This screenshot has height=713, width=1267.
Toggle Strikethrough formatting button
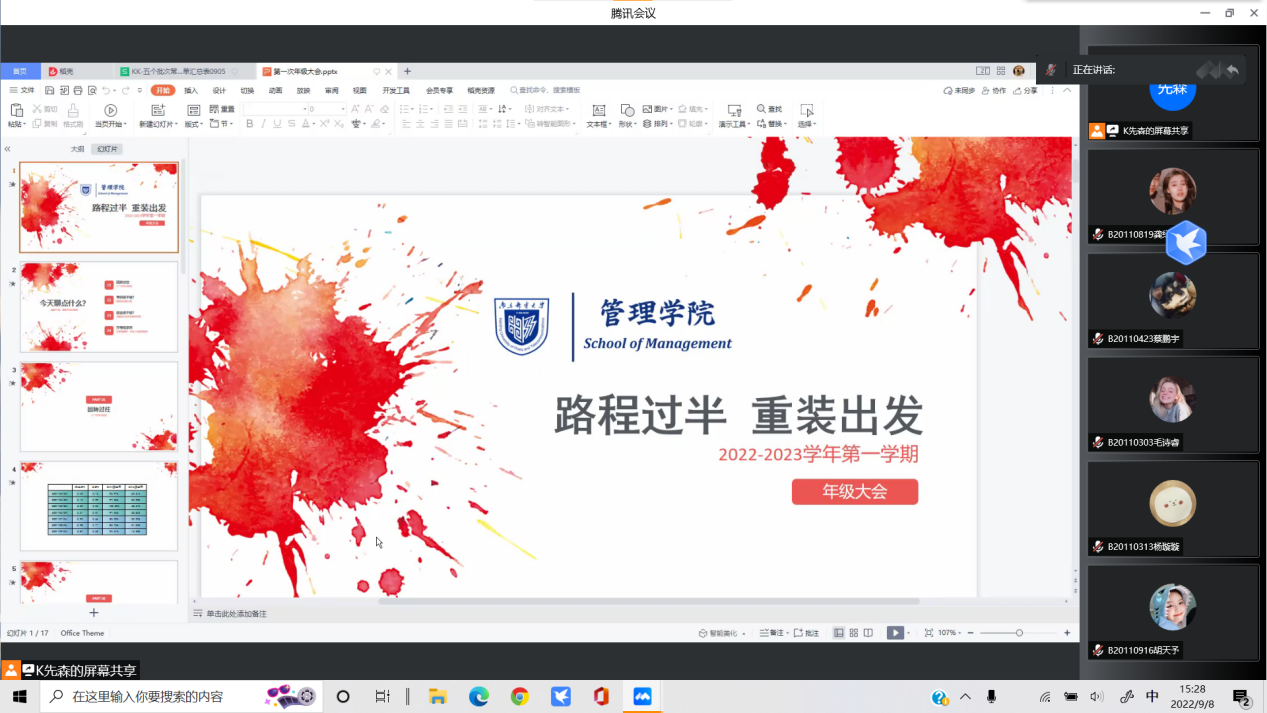pyautogui.click(x=293, y=124)
